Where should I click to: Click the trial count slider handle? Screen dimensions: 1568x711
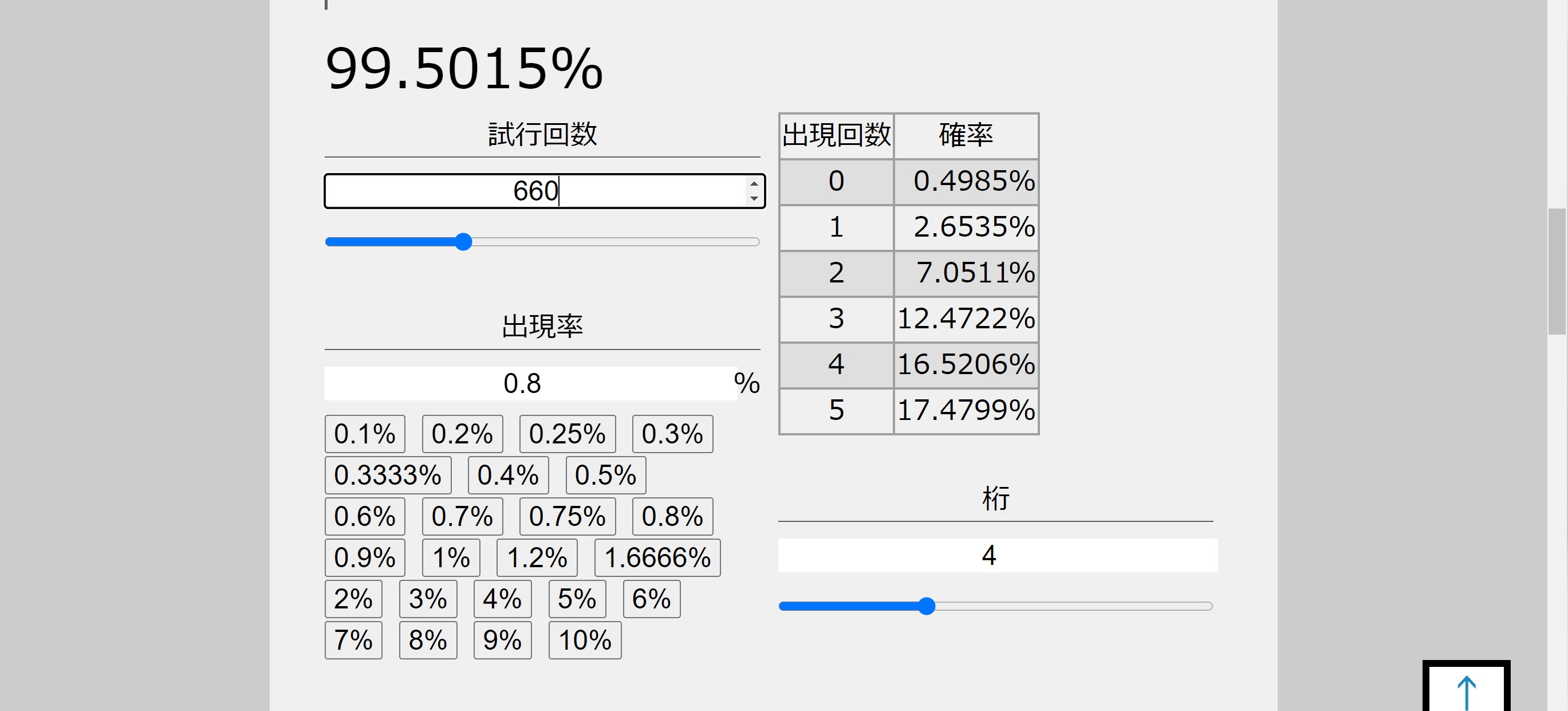(x=463, y=242)
